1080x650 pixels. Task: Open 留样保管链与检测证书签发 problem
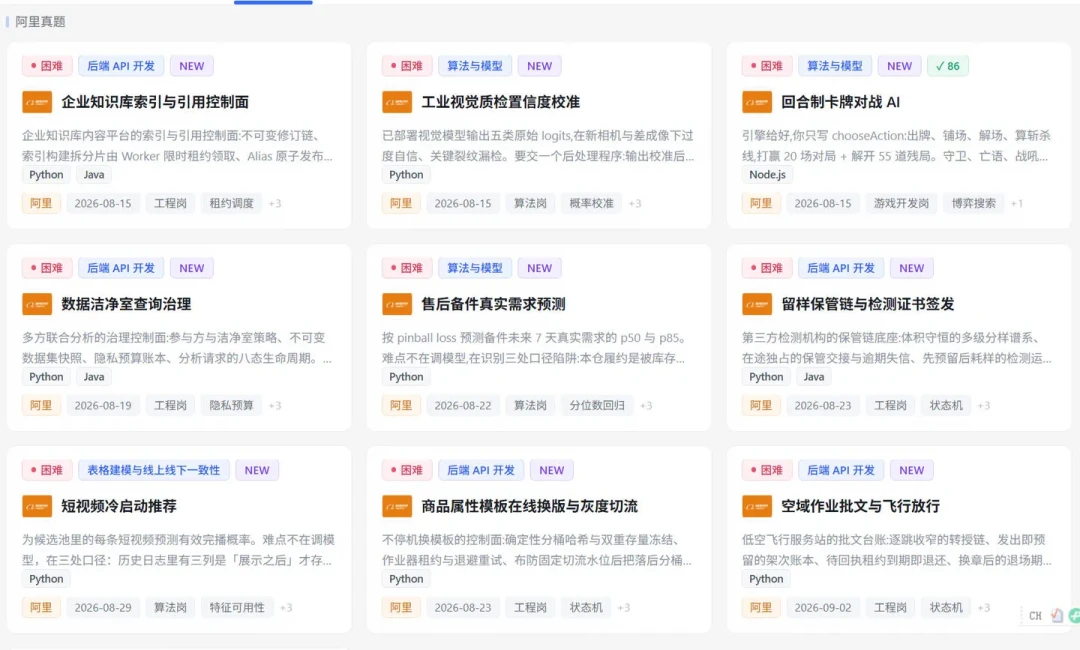tap(868, 304)
